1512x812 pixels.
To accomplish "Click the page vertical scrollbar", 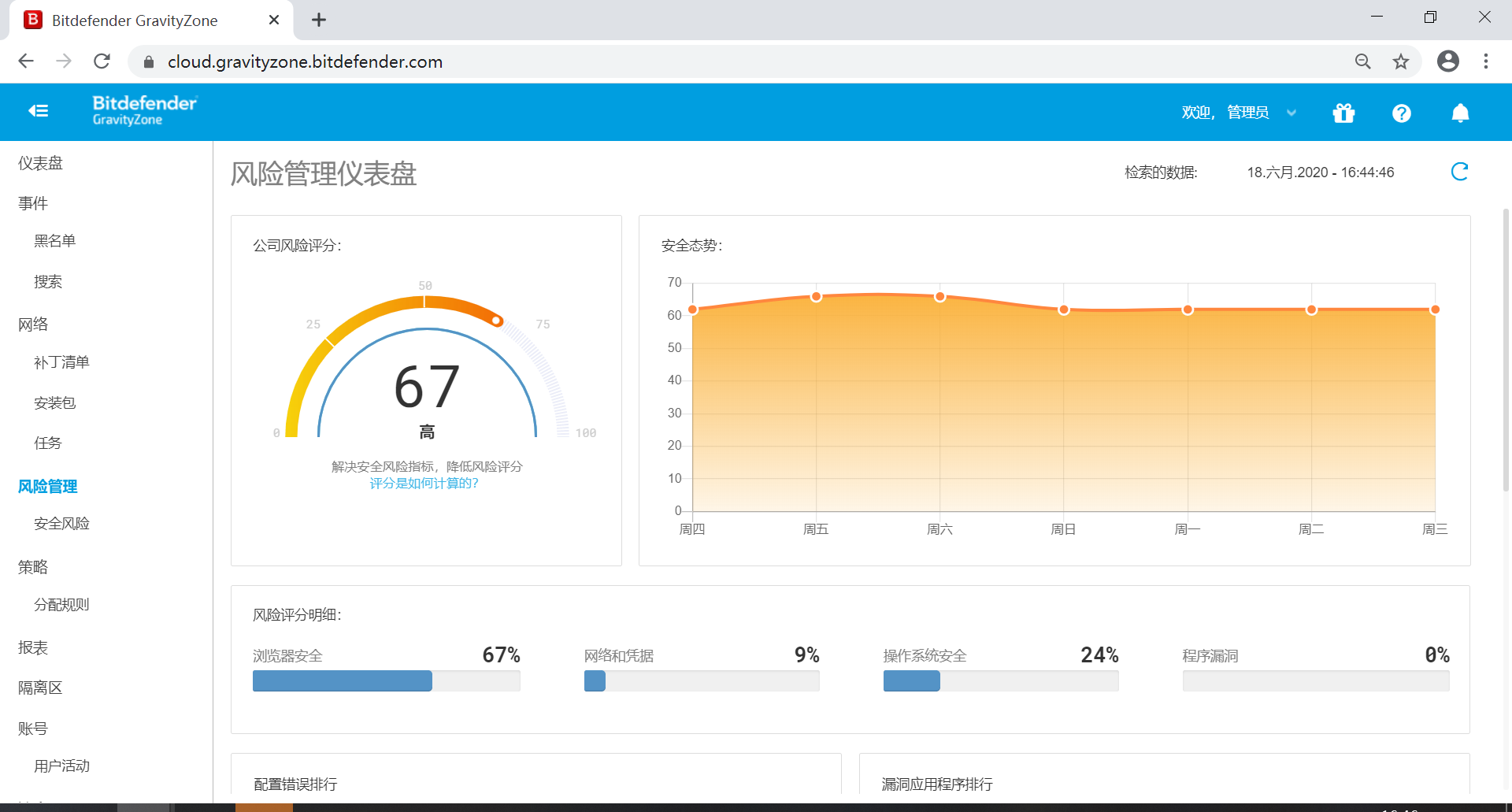I will [1506, 350].
